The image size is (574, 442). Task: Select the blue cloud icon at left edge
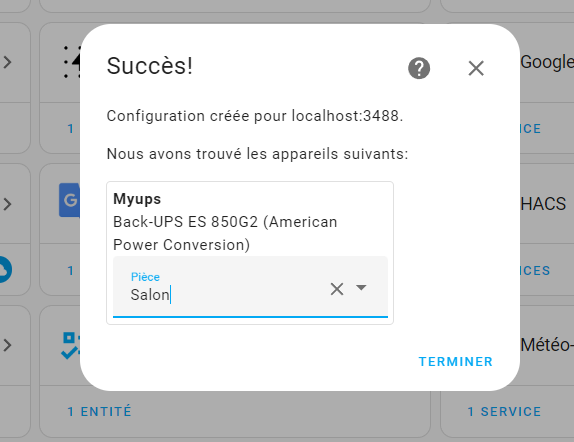5,270
